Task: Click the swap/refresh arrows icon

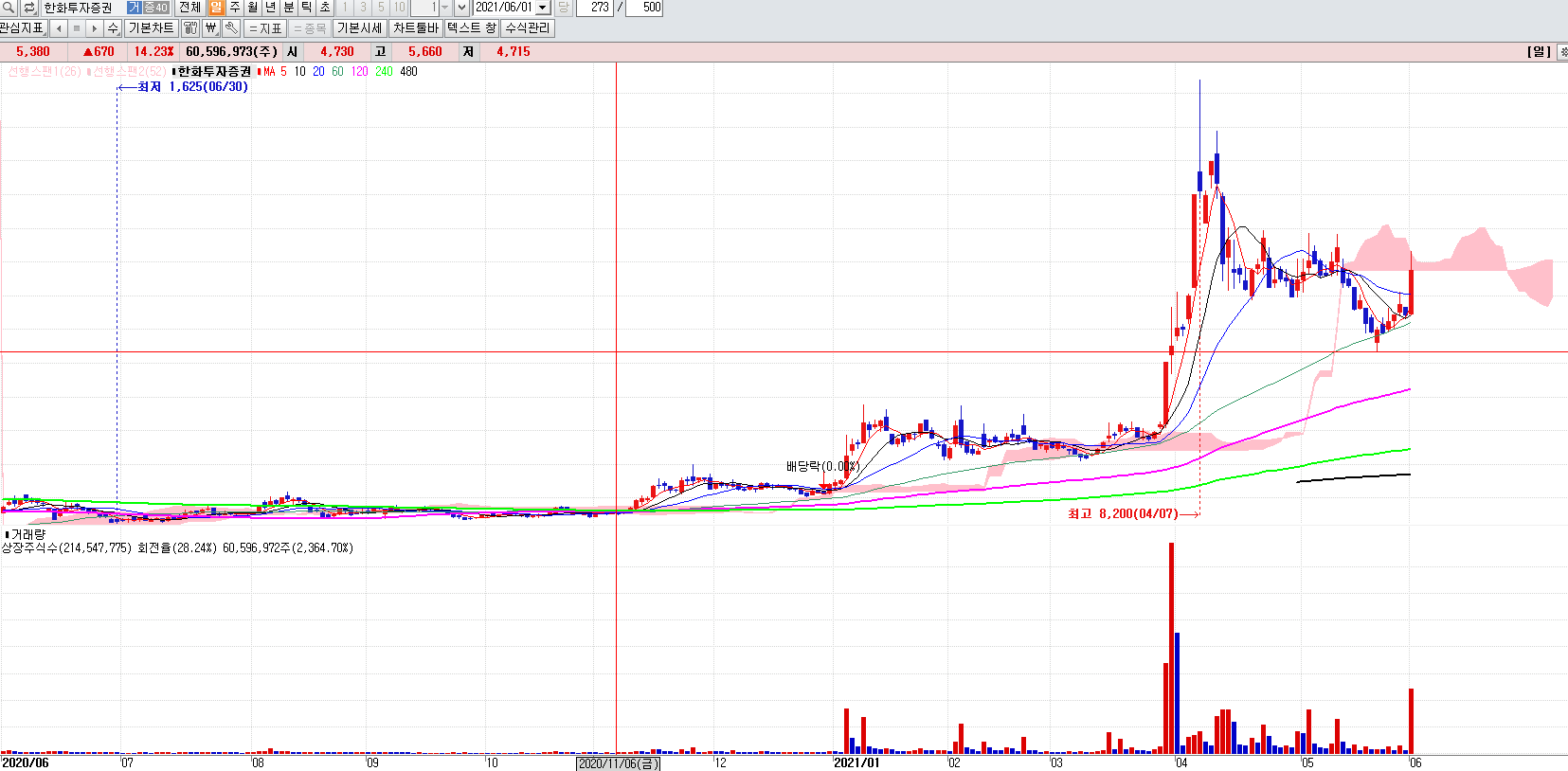Action: pos(28,7)
